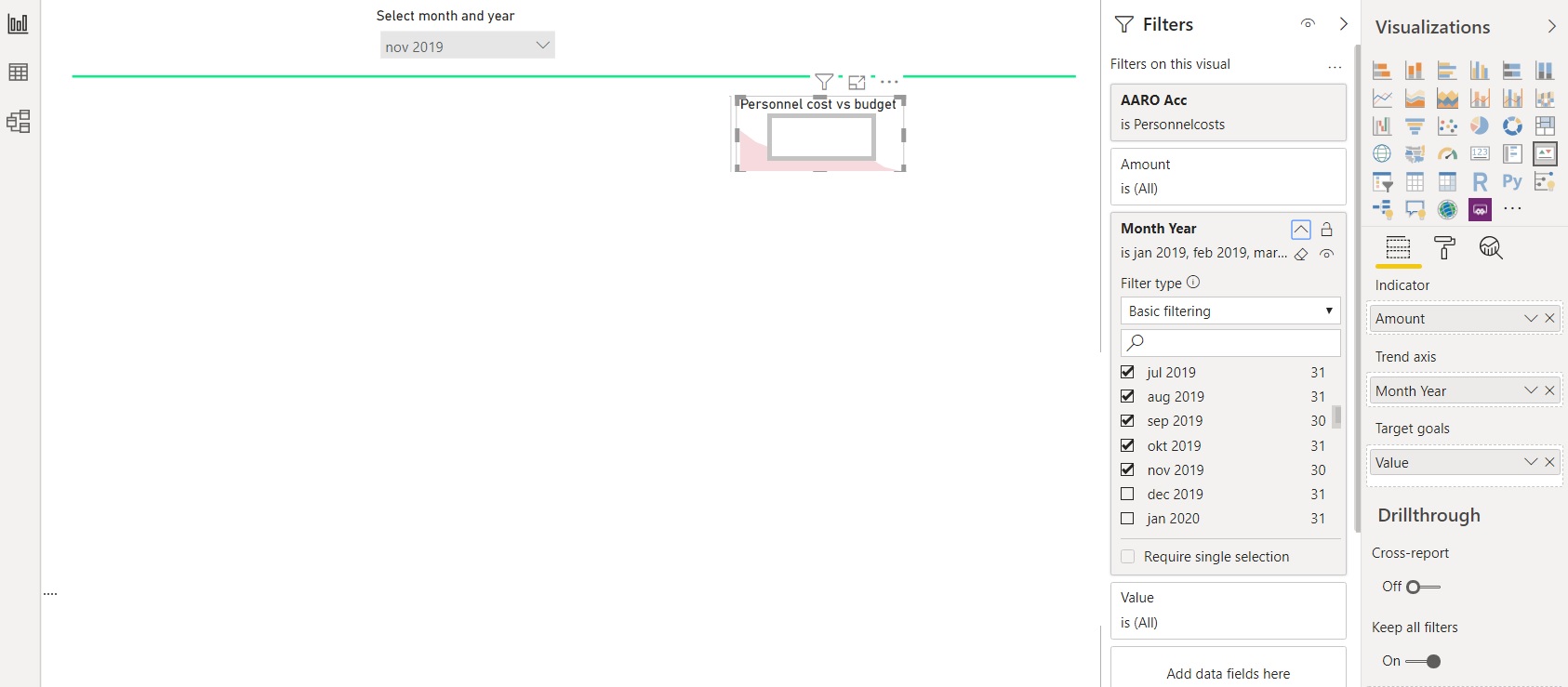This screenshot has width=1568, height=687.
Task: Click the filter icon above the visual
Action: [823, 82]
